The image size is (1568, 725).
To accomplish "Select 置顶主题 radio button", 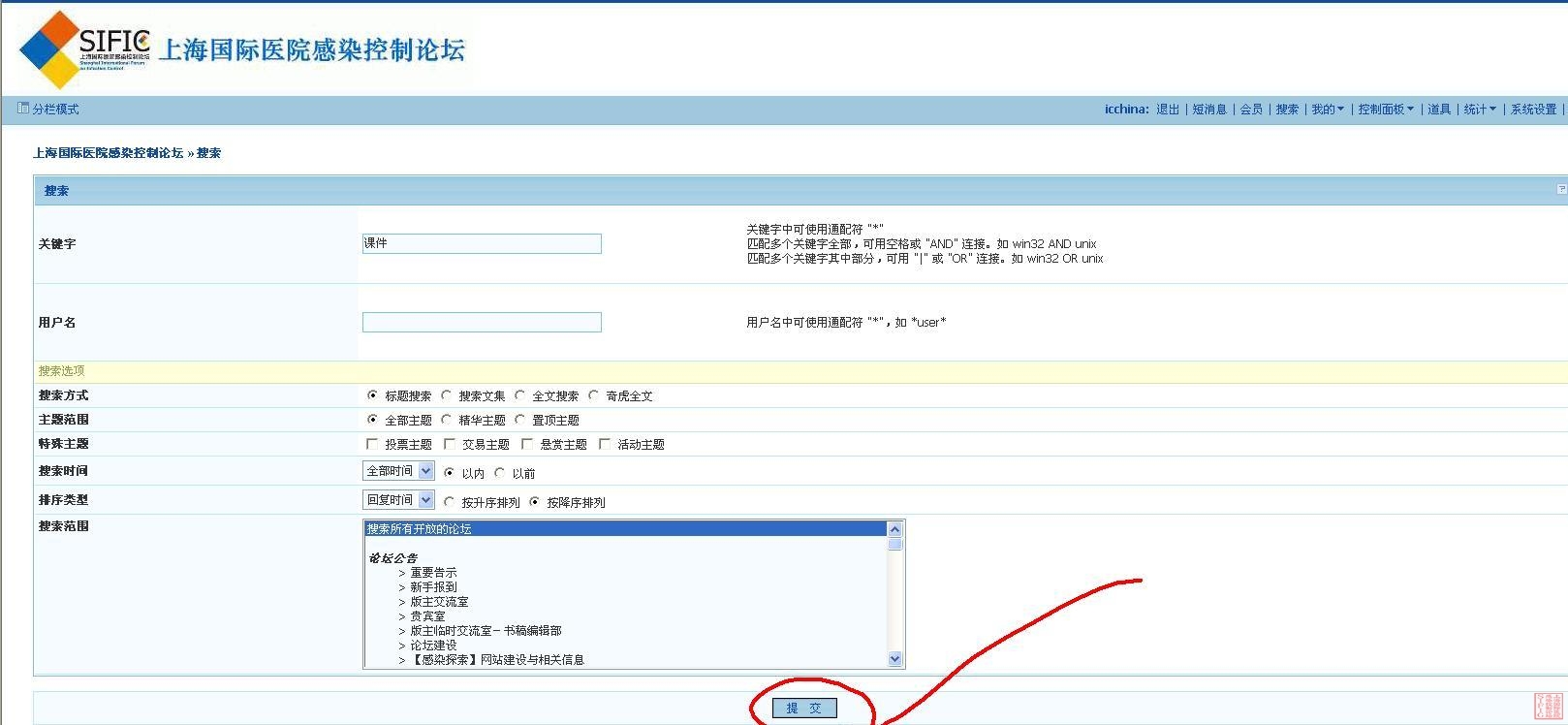I will (x=519, y=420).
